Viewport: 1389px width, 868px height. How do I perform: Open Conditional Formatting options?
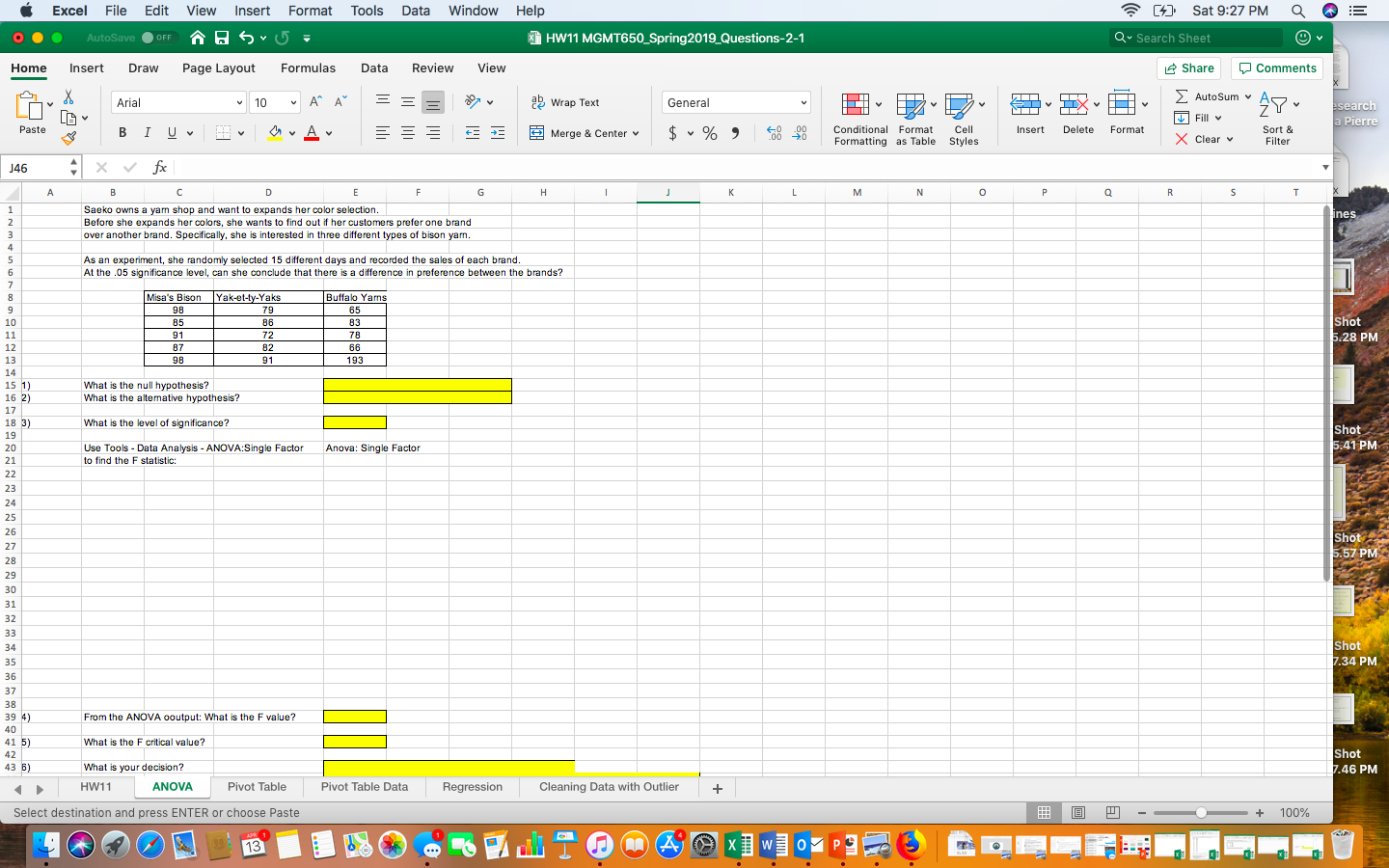pos(858,118)
